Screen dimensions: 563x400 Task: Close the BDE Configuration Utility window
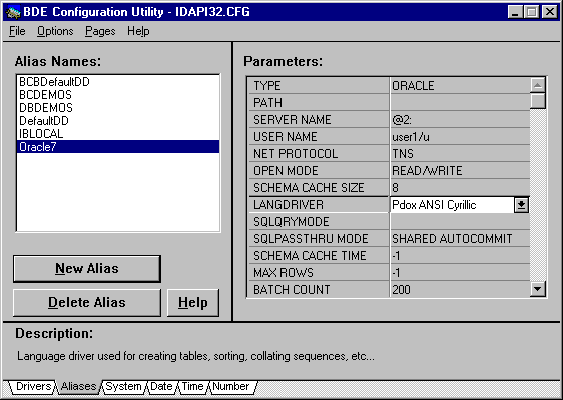click(x=549, y=12)
